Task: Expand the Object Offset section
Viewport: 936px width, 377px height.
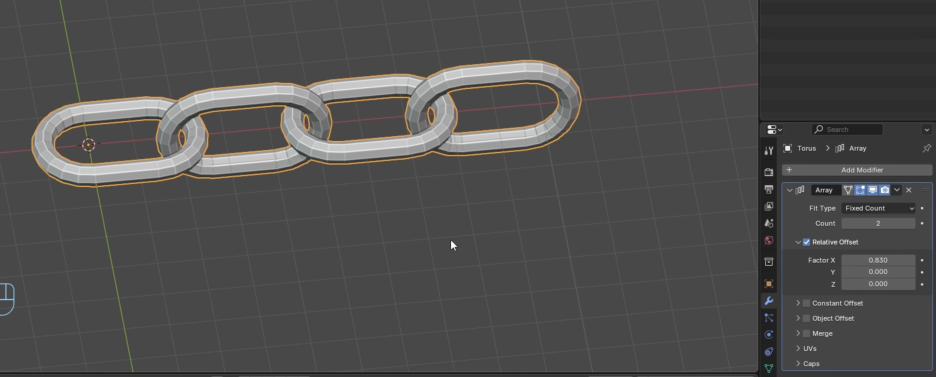Action: (x=798, y=318)
